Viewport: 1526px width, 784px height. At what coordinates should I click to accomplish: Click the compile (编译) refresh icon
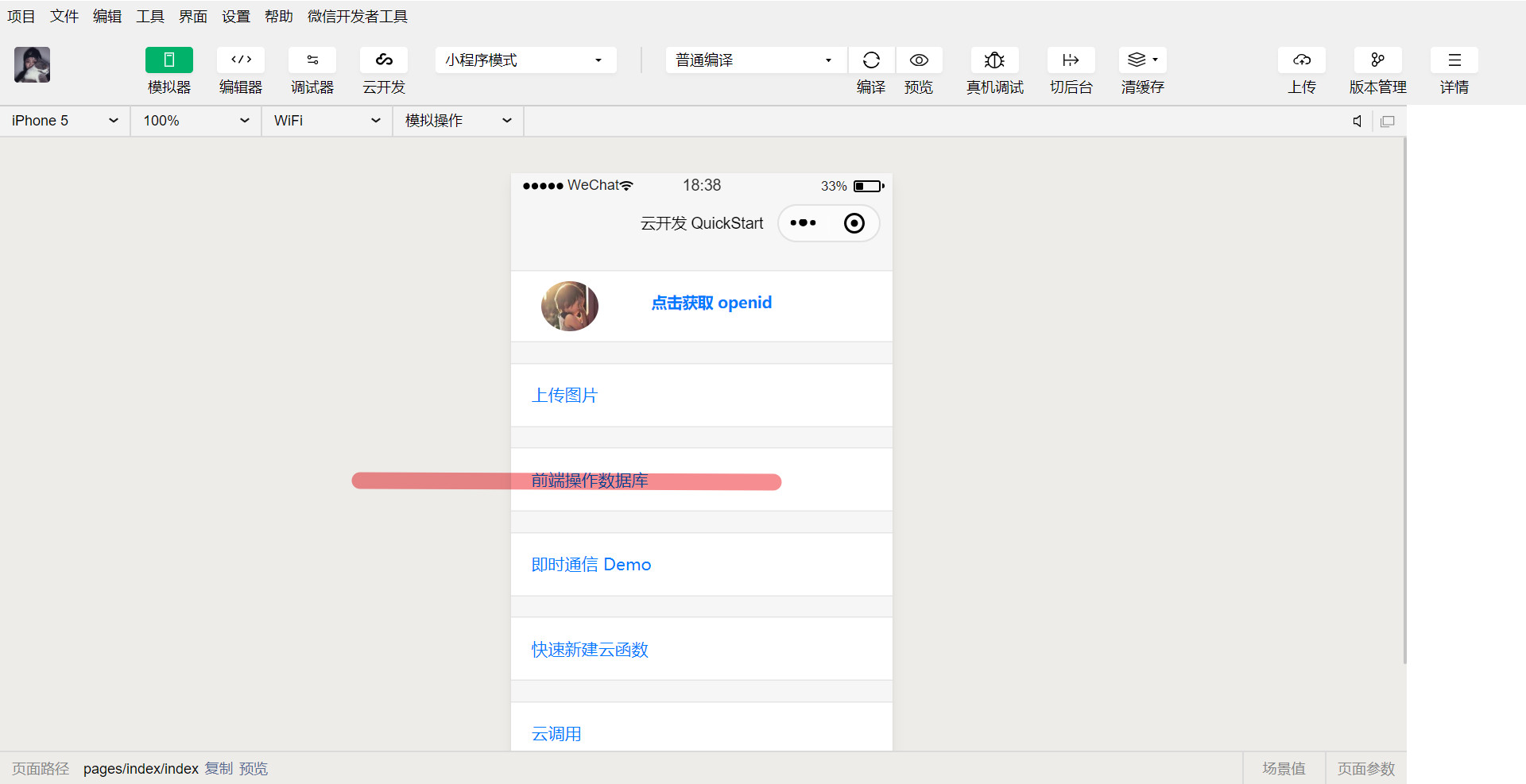coord(871,60)
